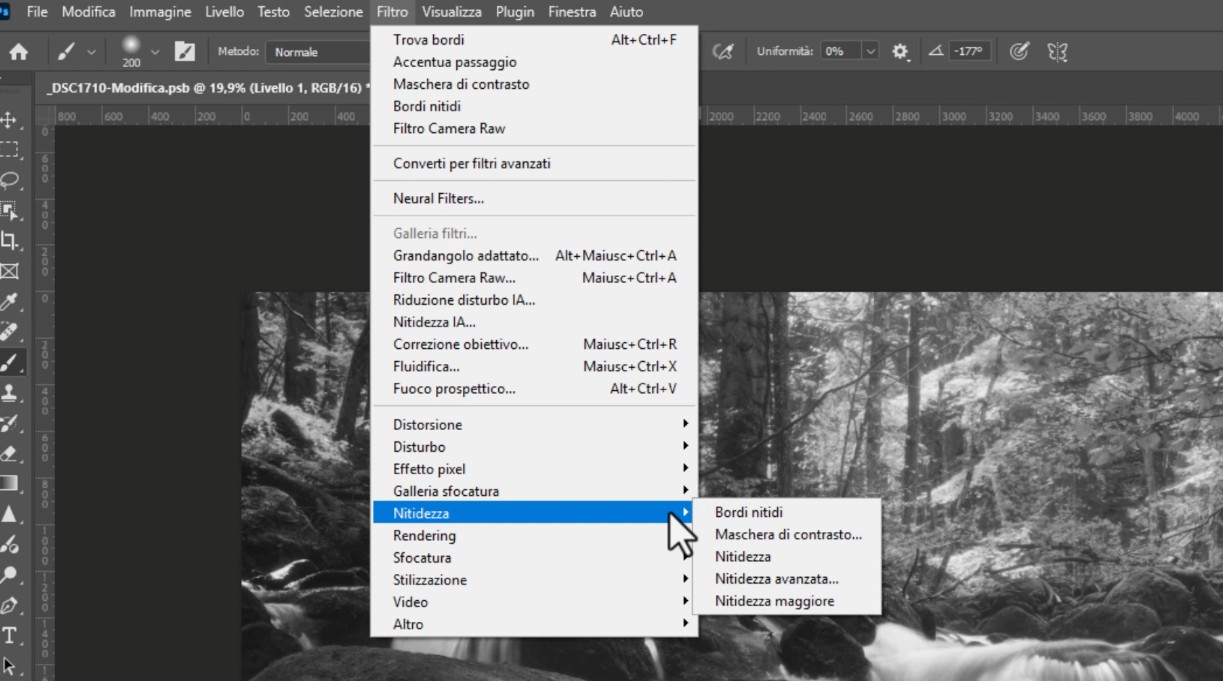Toggle the brush settings panel icon
1223x681 pixels.
[185, 51]
